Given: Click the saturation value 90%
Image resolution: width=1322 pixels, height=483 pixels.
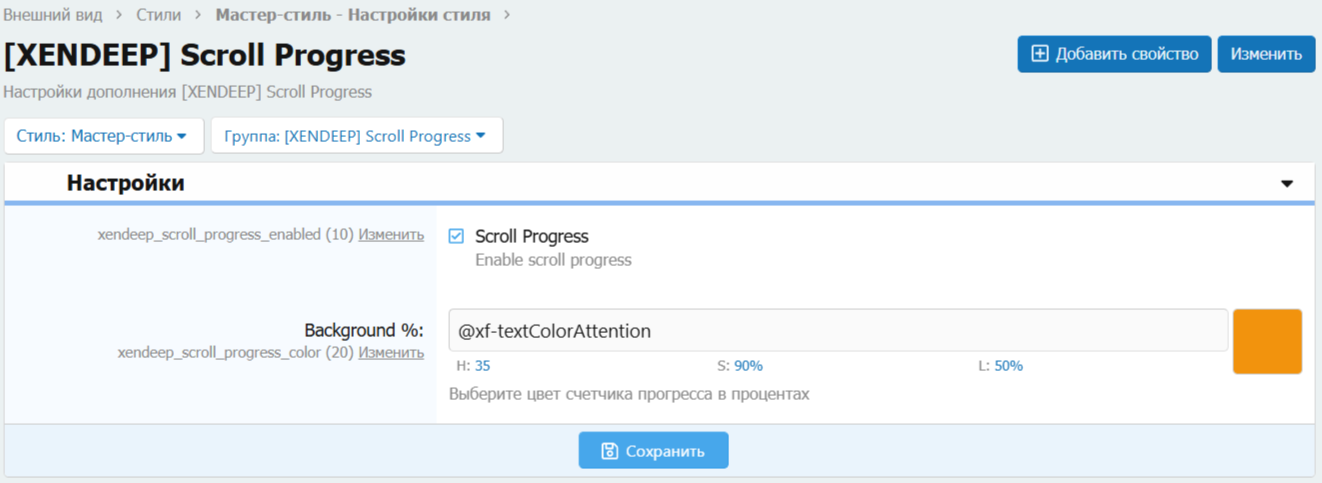Looking at the screenshot, I should [x=748, y=366].
